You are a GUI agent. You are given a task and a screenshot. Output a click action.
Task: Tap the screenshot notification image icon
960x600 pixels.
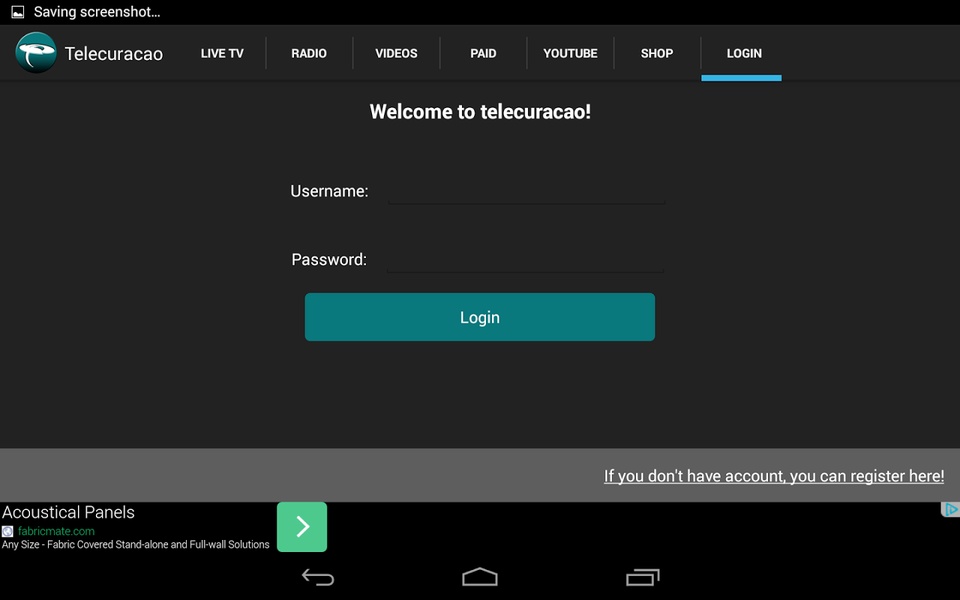click(x=18, y=12)
